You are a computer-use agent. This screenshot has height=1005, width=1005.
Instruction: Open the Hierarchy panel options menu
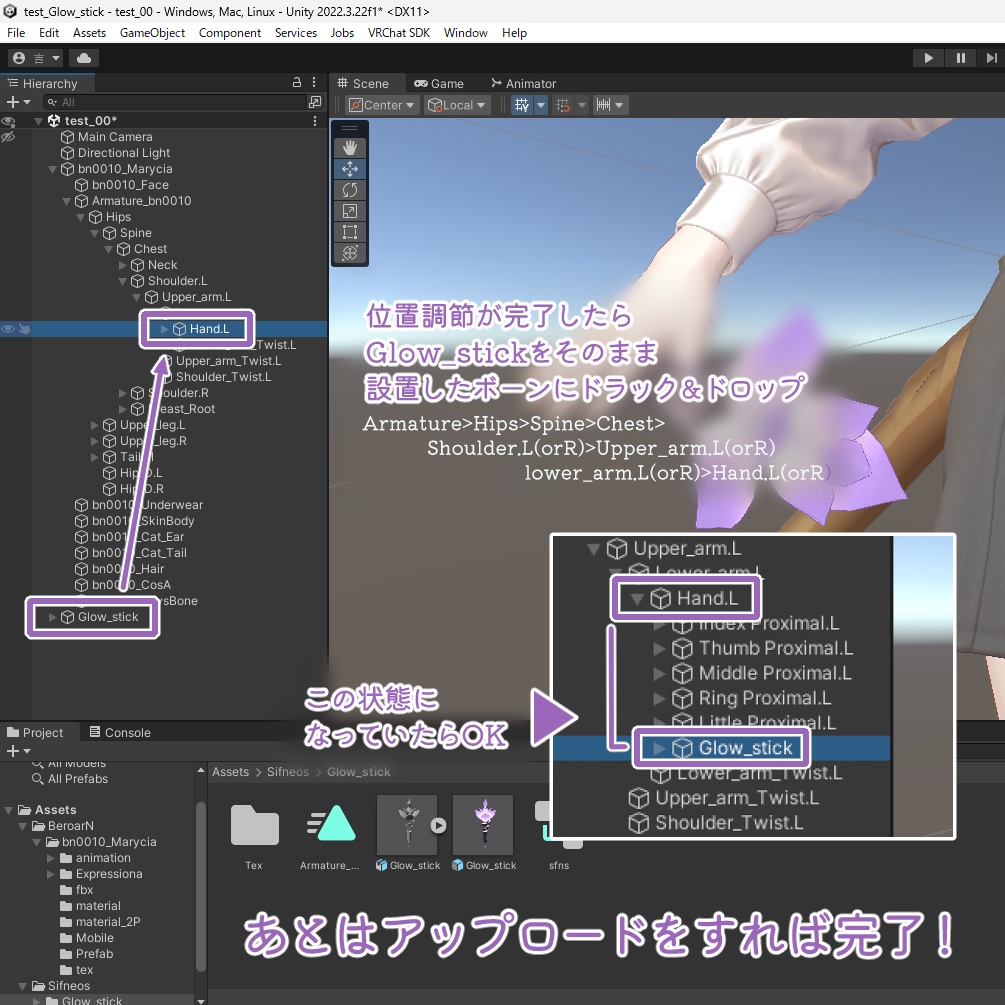coord(313,82)
